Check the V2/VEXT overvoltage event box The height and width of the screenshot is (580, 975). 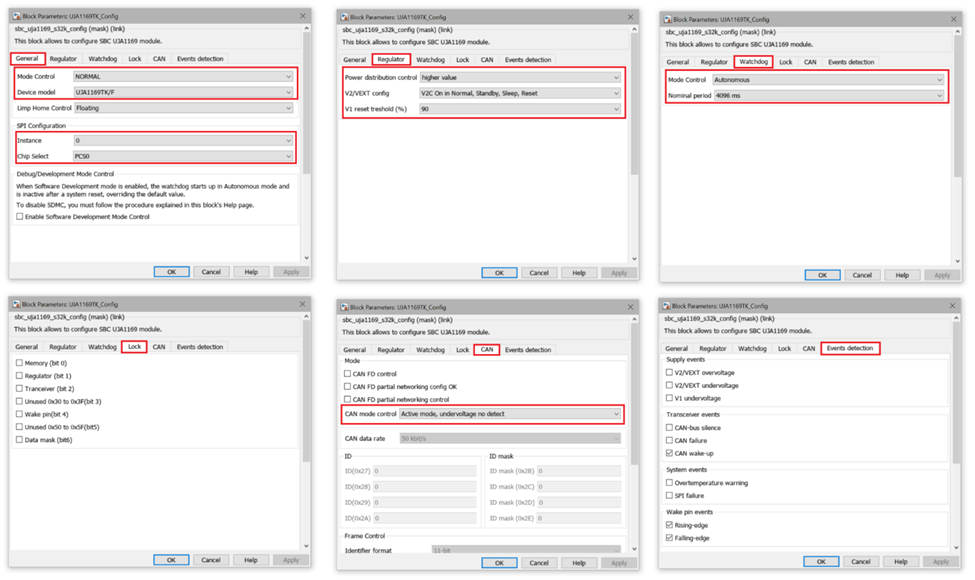670,372
